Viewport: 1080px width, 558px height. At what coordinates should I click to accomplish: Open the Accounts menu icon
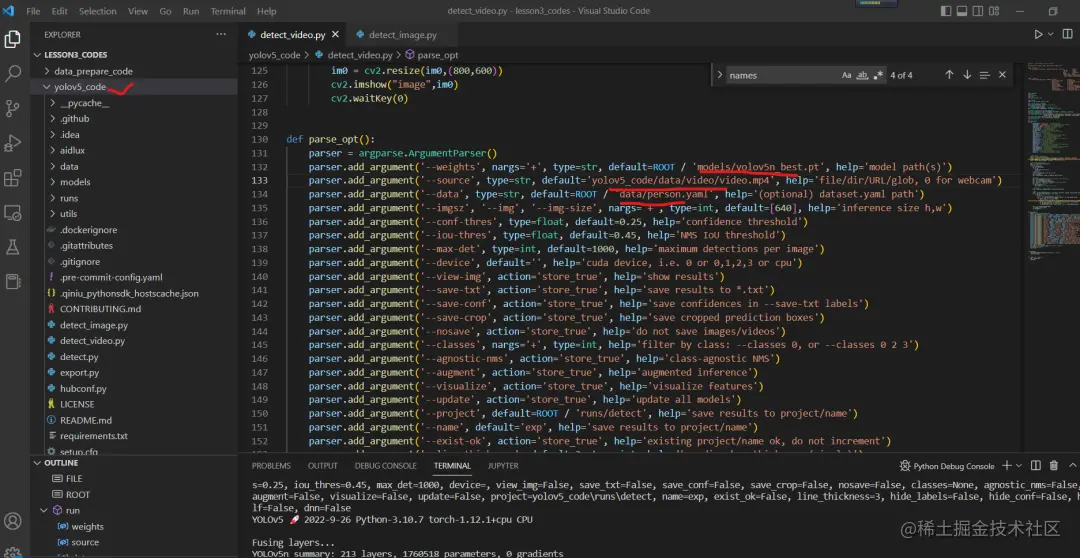coord(12,521)
